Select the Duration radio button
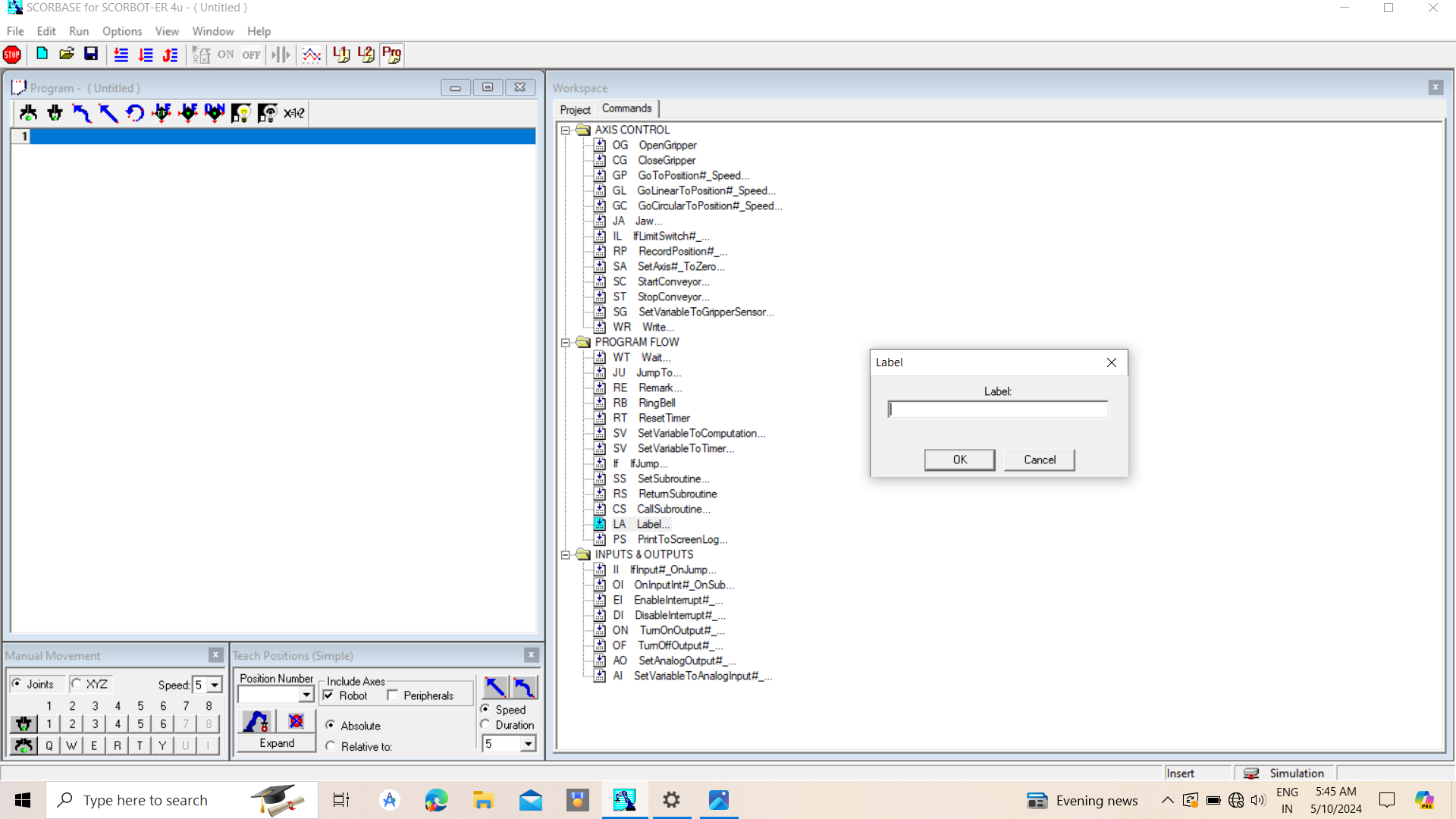Image resolution: width=1456 pixels, height=819 pixels. pos(485,724)
